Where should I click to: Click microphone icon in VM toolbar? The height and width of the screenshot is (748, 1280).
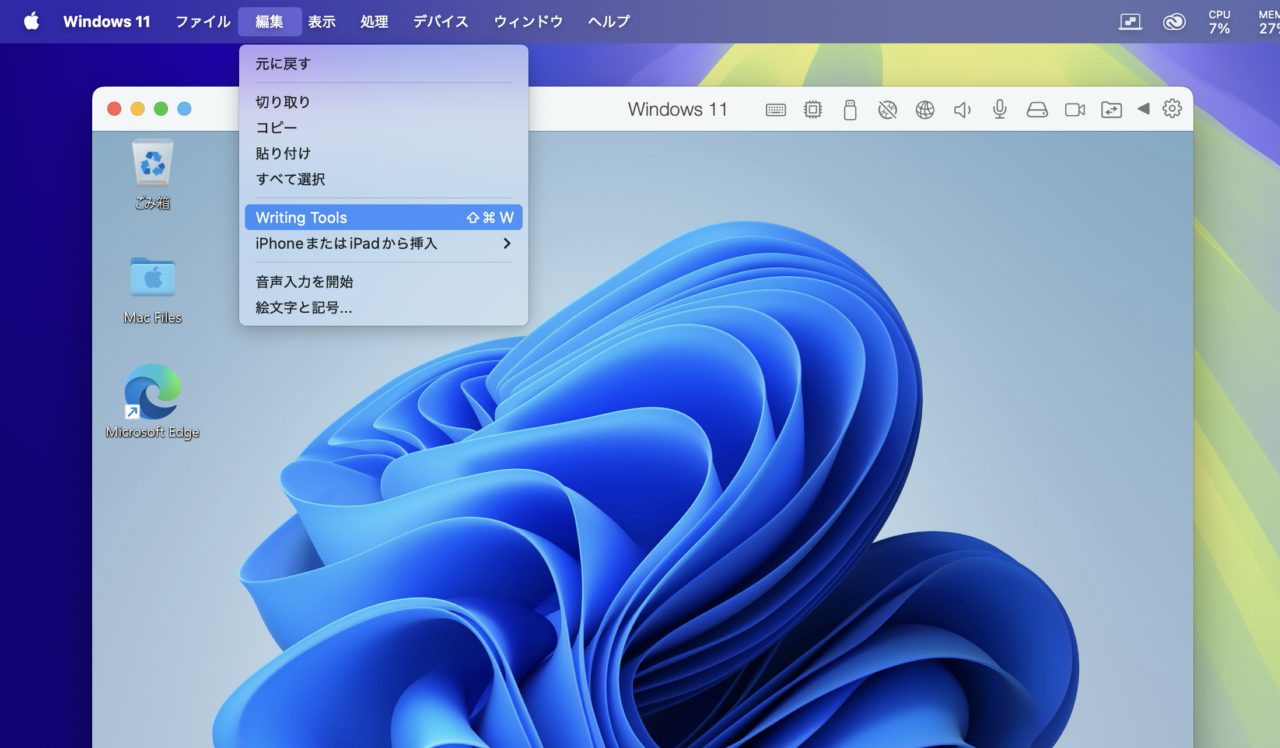1000,110
